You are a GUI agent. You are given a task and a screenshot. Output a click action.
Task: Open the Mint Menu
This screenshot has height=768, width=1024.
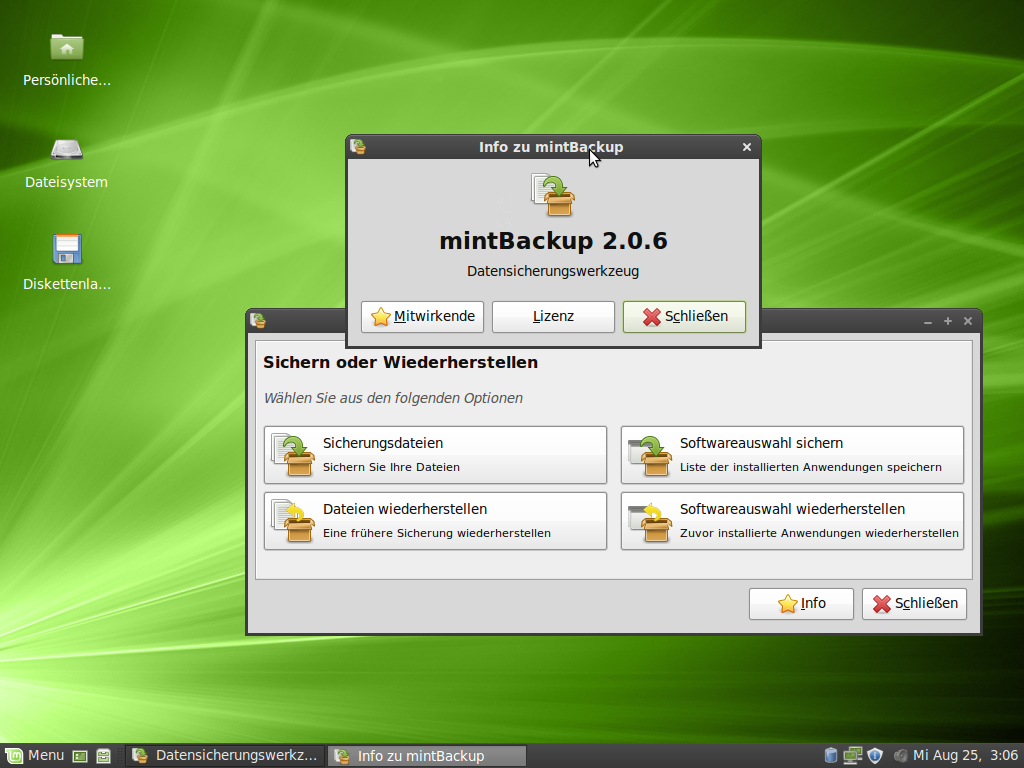(x=35, y=755)
